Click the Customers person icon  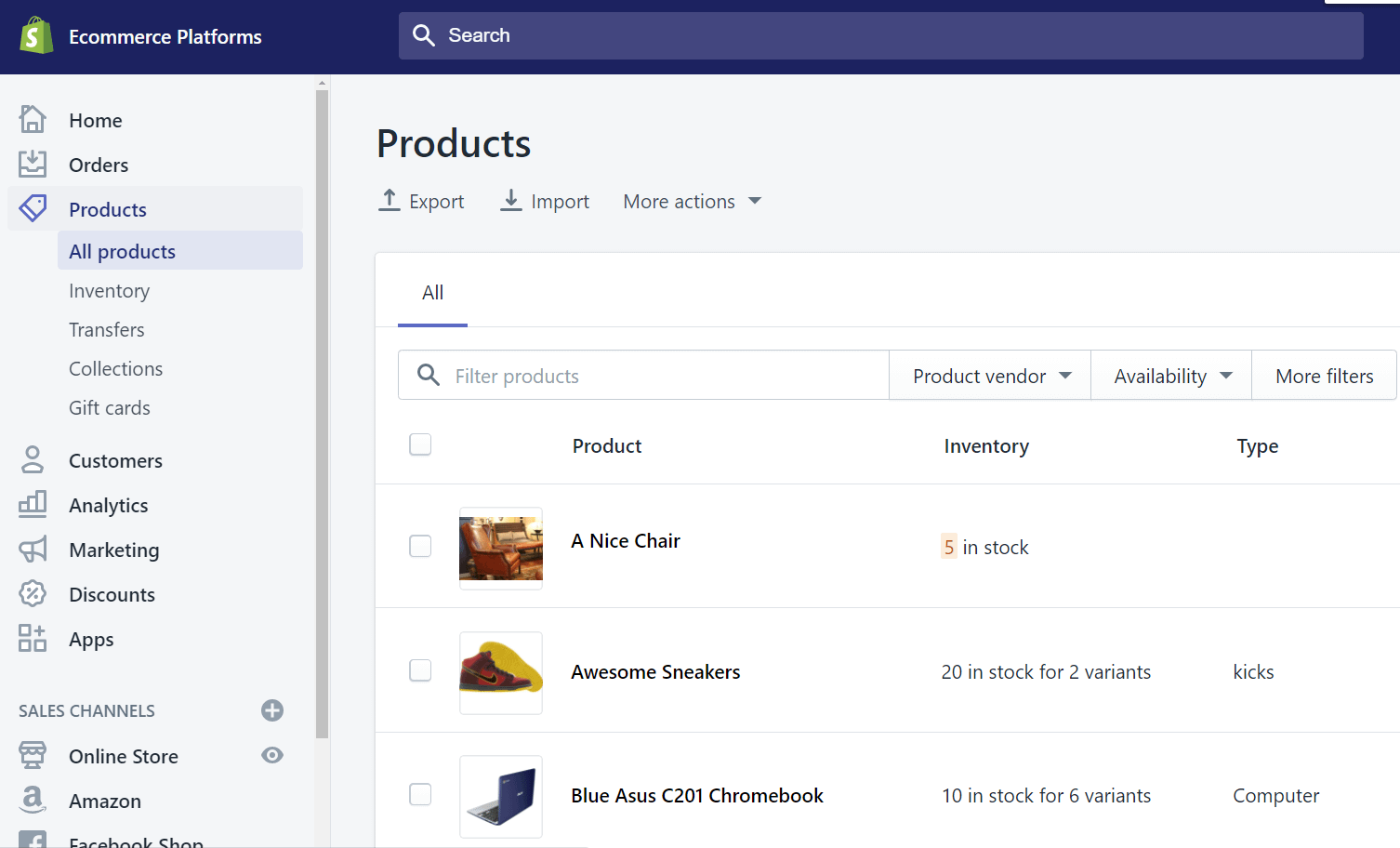33,459
